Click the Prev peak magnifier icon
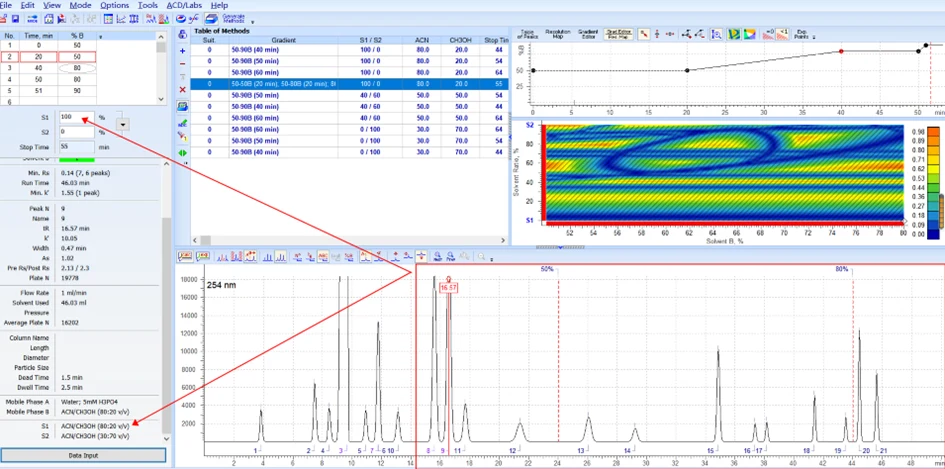This screenshot has height=469, width=945. 450,256
